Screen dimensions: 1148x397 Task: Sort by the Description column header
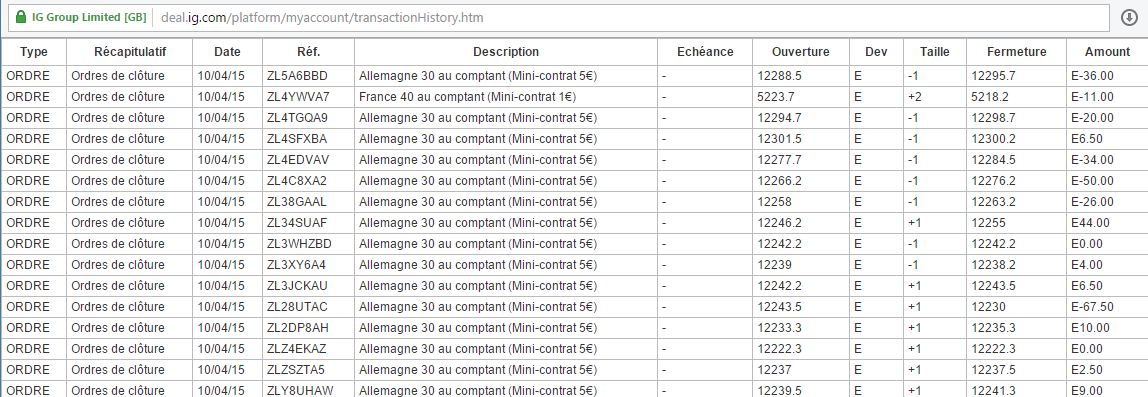[506, 51]
